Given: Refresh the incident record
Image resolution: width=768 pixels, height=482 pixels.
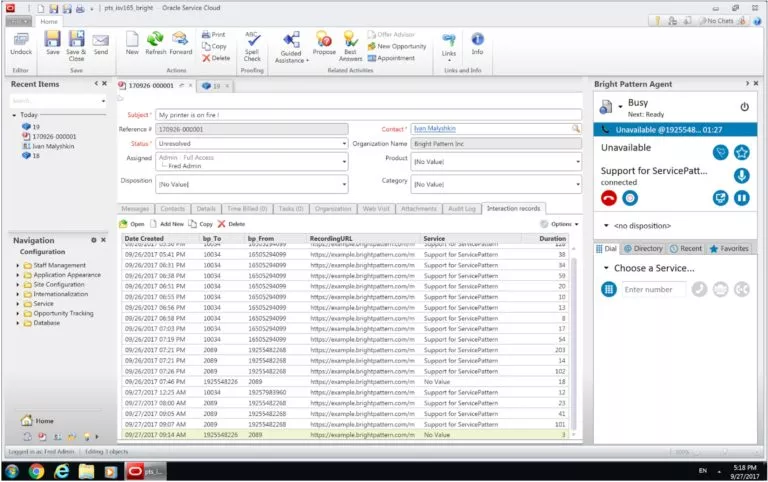Looking at the screenshot, I should tap(155, 44).
